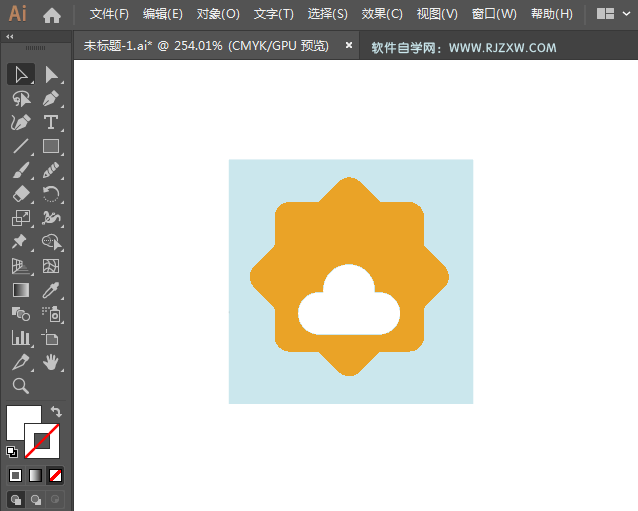This screenshot has height=511, width=638.
Task: Activate the Artboard tool
Action: pyautogui.click(x=51, y=338)
